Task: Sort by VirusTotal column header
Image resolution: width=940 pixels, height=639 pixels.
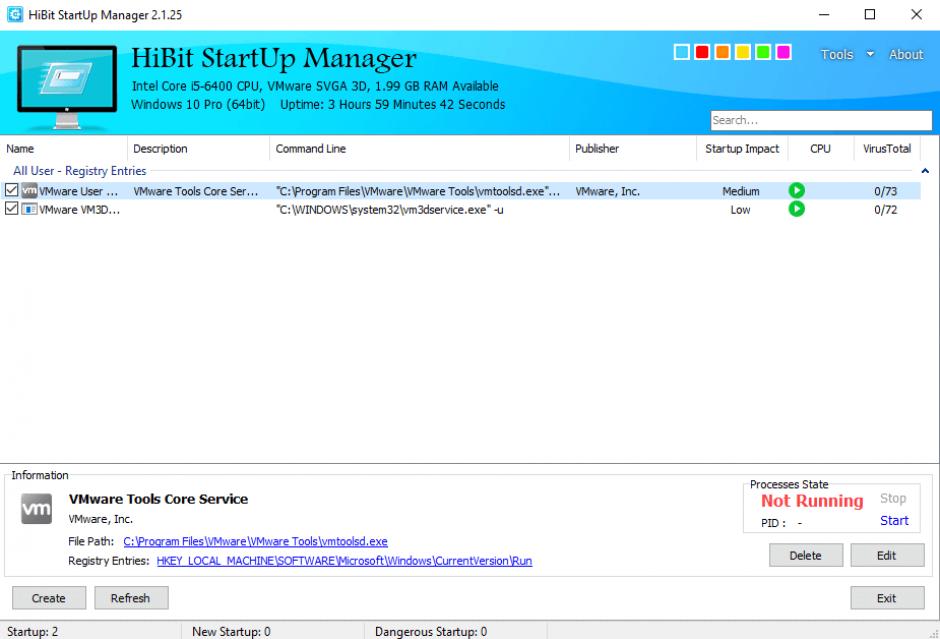Action: [x=887, y=149]
